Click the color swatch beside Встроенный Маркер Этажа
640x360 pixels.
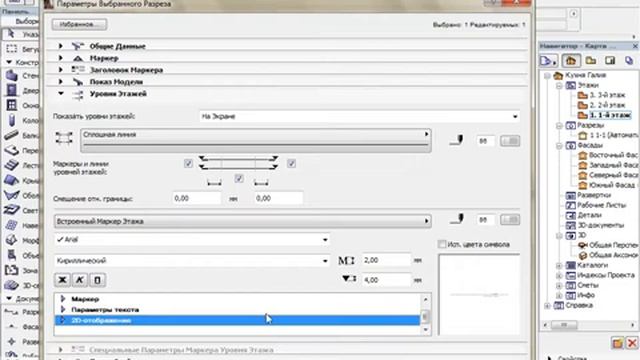(x=510, y=220)
